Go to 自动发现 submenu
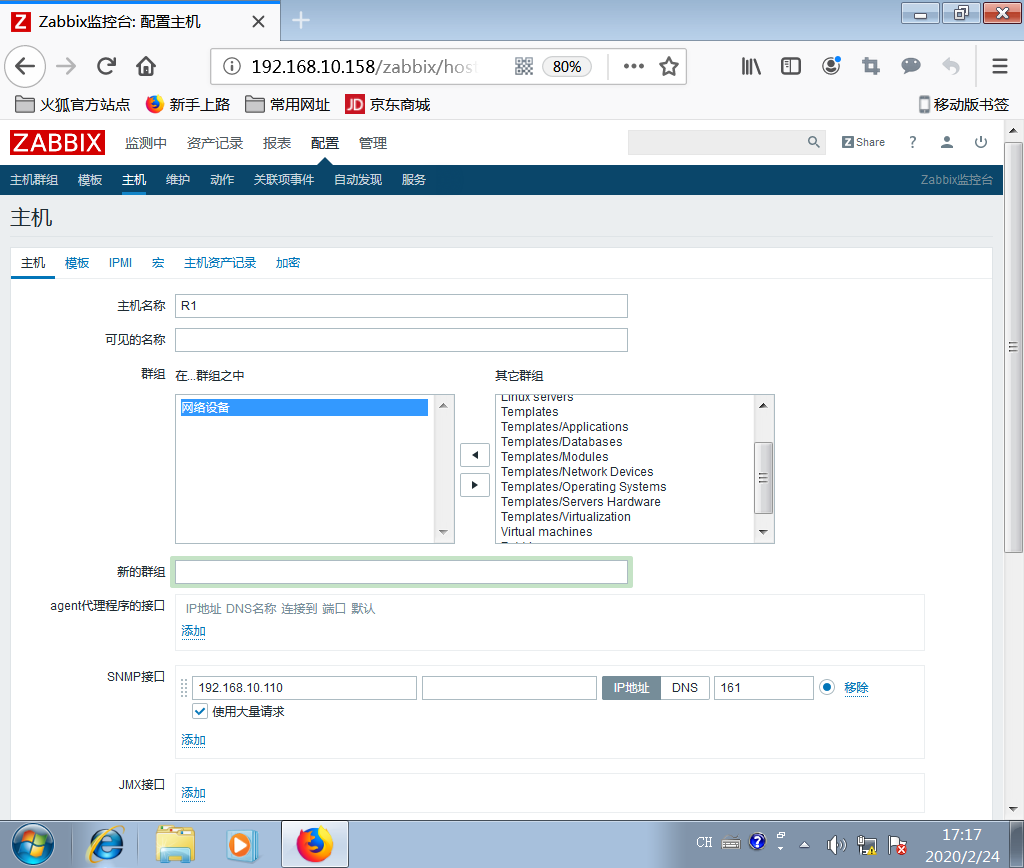Viewport: 1024px width, 868px height. pos(358,180)
